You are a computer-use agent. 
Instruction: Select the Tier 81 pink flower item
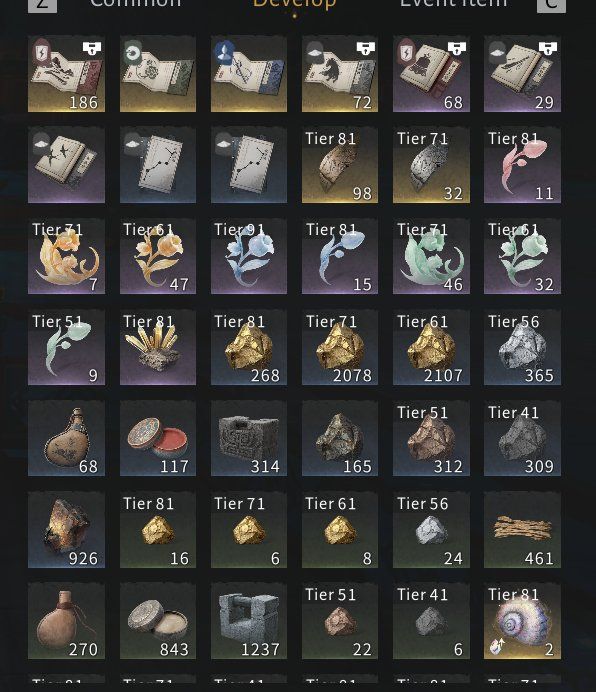pyautogui.click(x=522, y=165)
